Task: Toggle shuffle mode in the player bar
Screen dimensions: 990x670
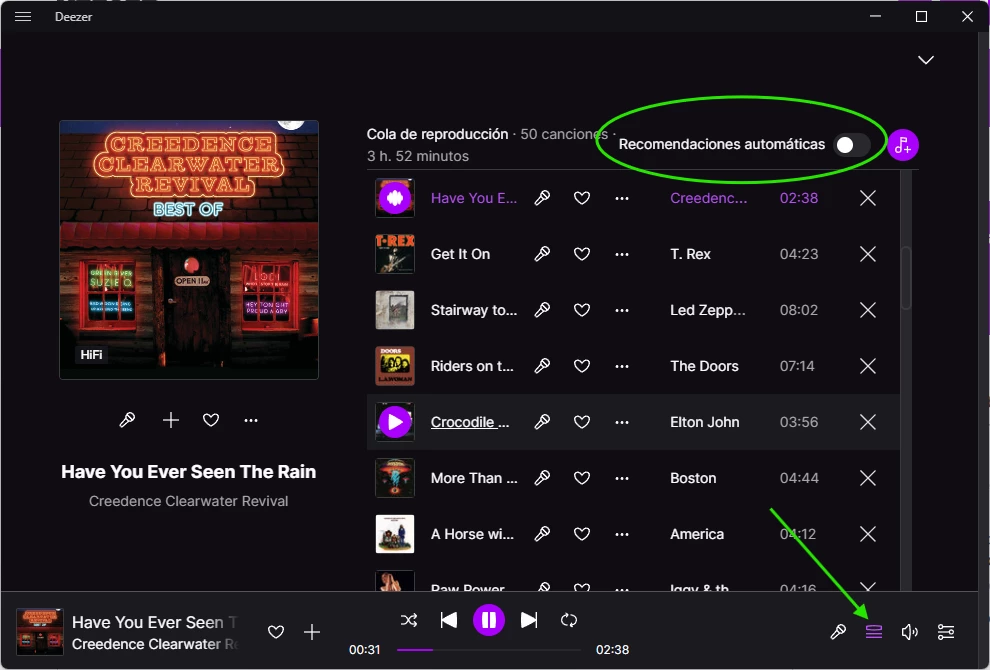Action: [409, 620]
